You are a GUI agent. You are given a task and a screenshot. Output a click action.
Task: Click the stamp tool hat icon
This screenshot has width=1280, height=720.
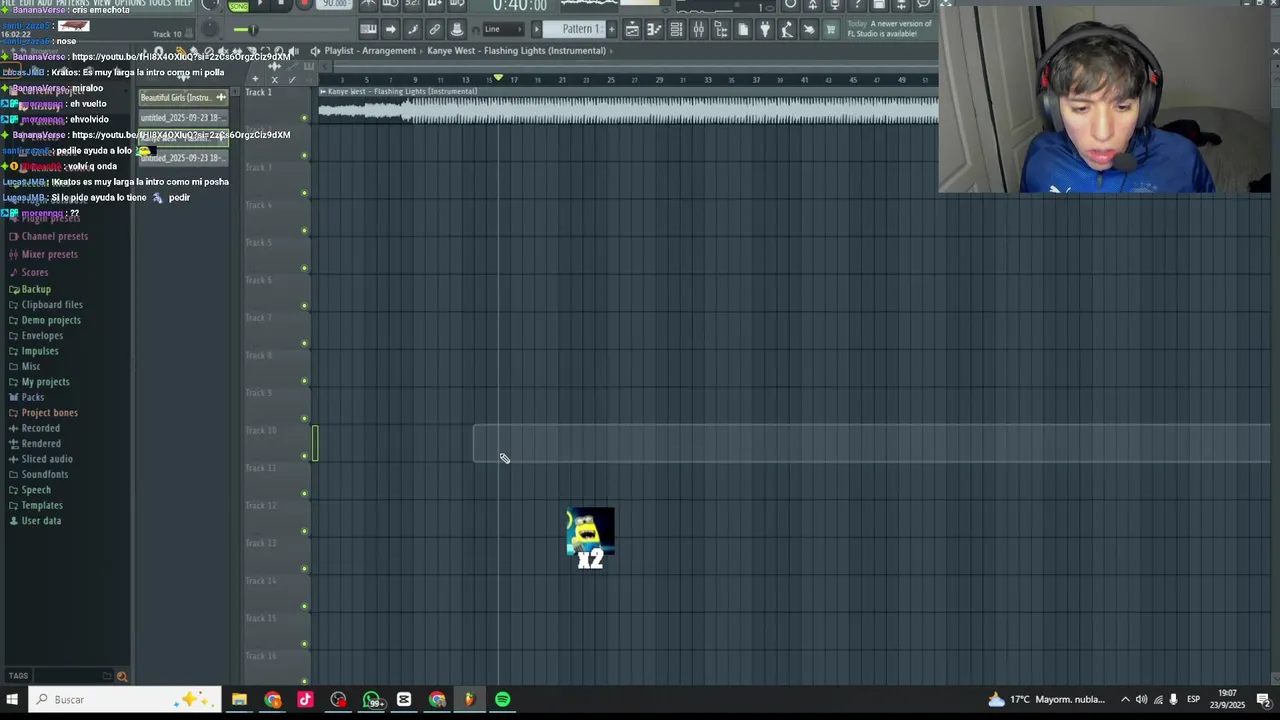(x=457, y=30)
